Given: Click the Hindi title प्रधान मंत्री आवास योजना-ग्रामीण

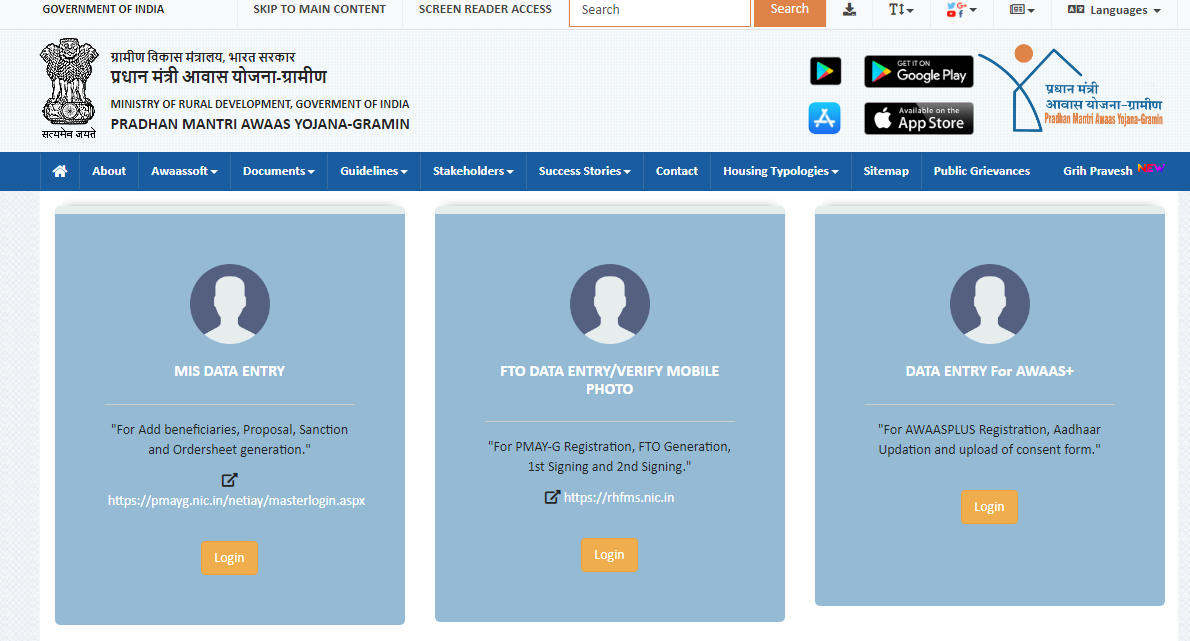Looking at the screenshot, I should [219, 77].
